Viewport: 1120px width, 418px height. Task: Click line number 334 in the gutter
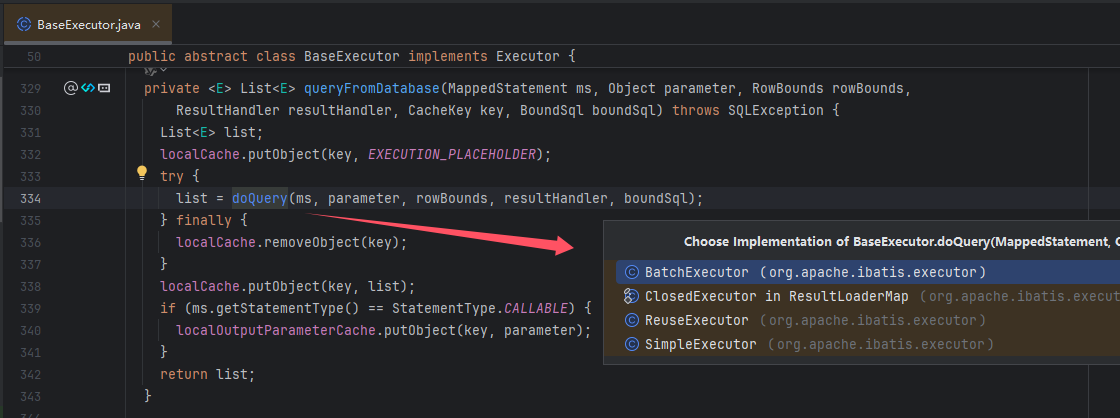[29, 198]
